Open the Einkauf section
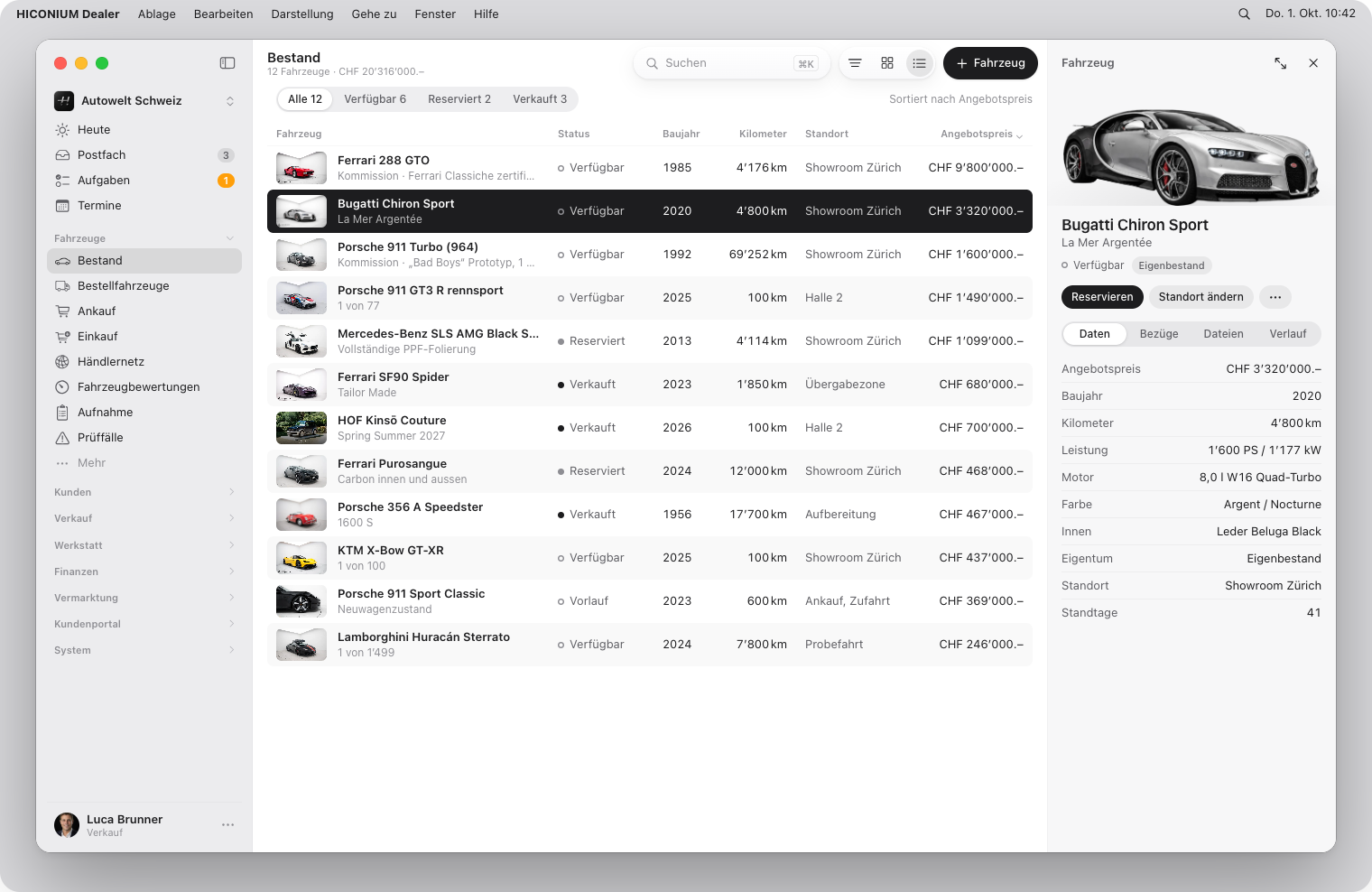The height and width of the screenshot is (892, 1372). pyautogui.click(x=144, y=337)
